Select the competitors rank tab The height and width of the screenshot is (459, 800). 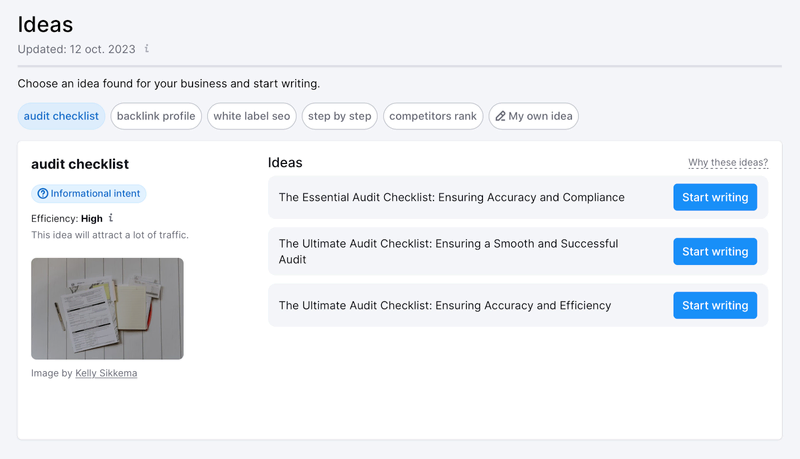433,116
